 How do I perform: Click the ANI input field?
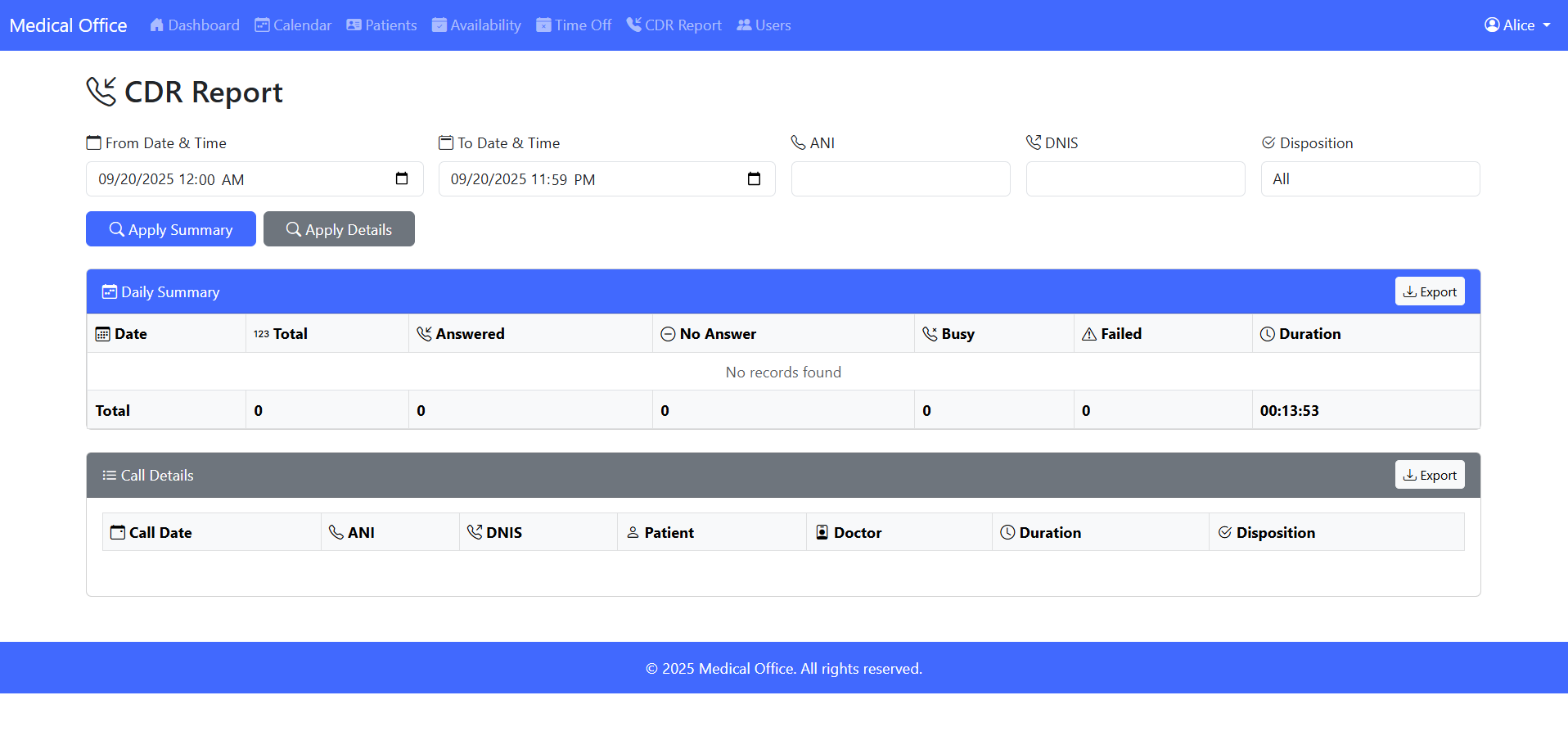click(900, 178)
